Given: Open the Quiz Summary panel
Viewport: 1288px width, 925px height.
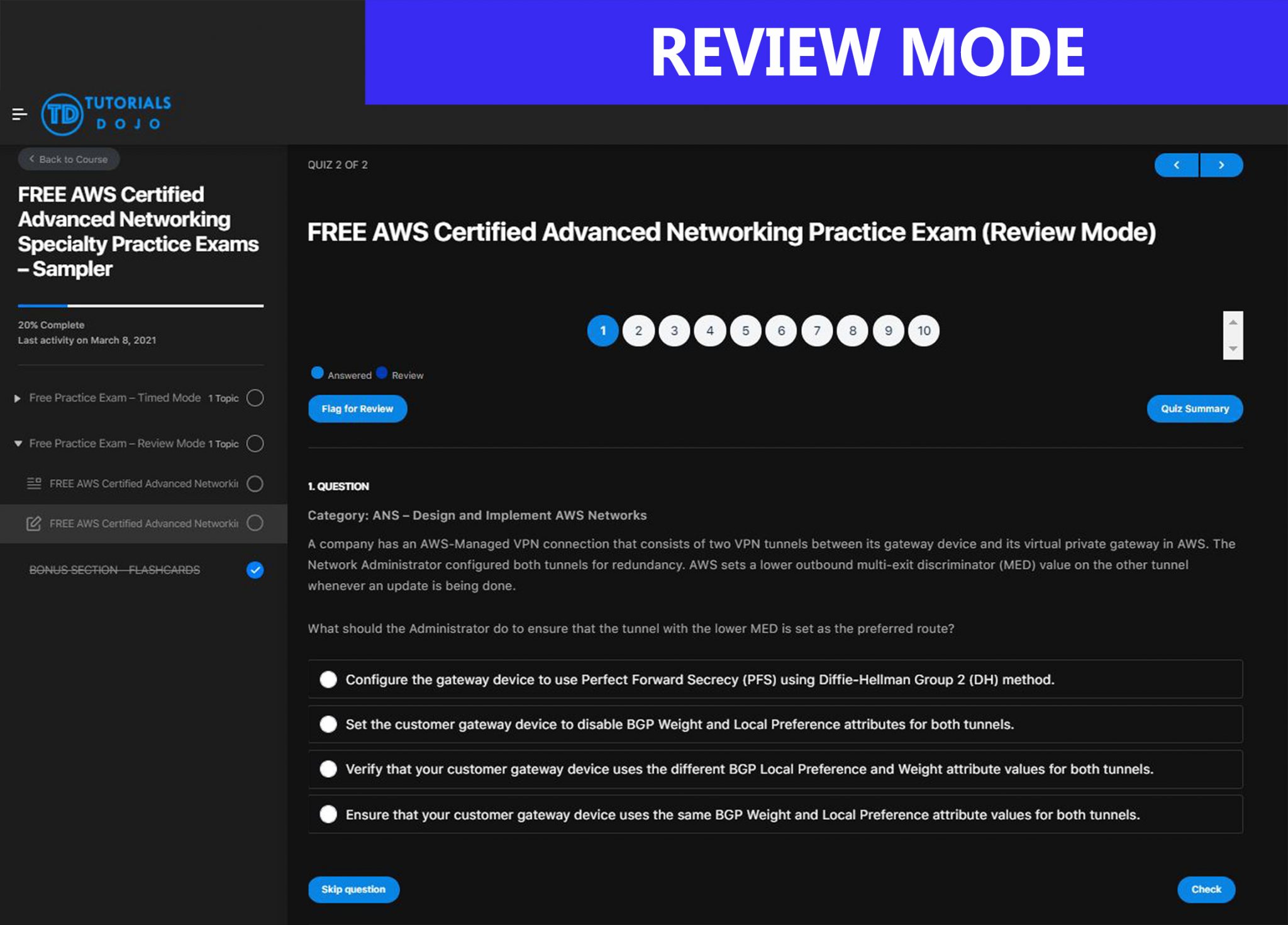Looking at the screenshot, I should tap(1194, 408).
